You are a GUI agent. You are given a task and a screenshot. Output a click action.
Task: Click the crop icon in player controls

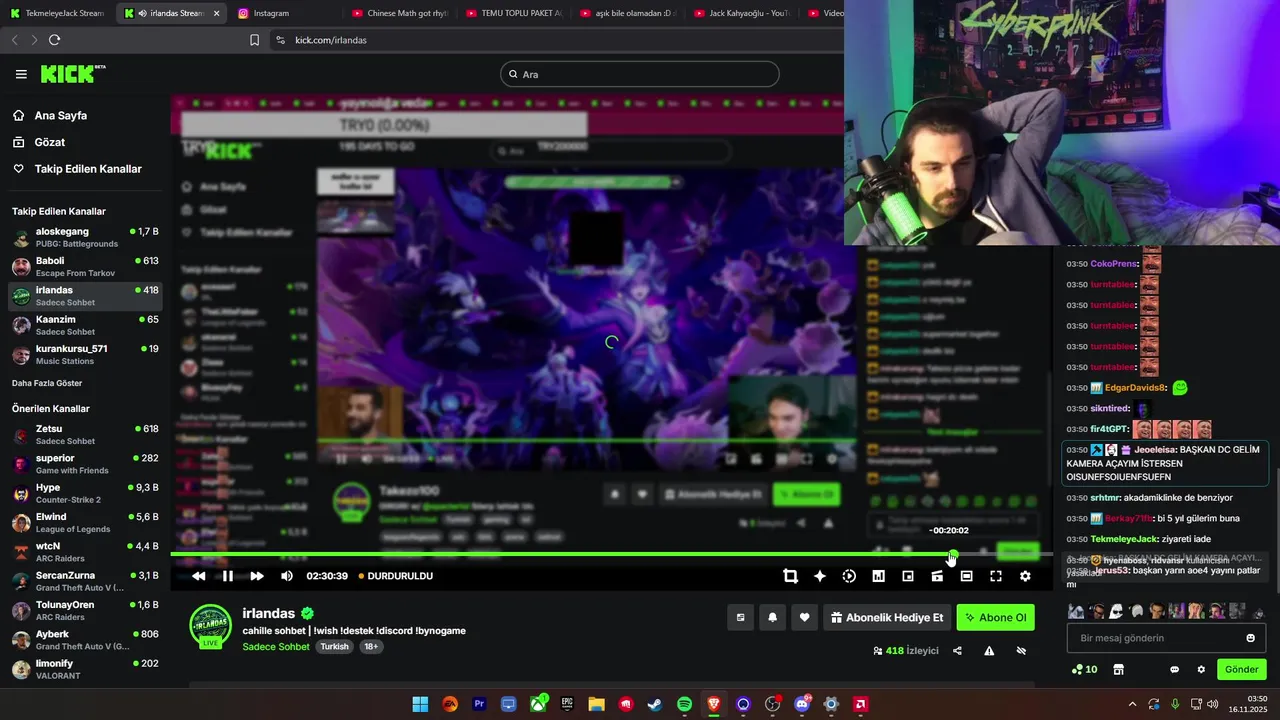790,576
